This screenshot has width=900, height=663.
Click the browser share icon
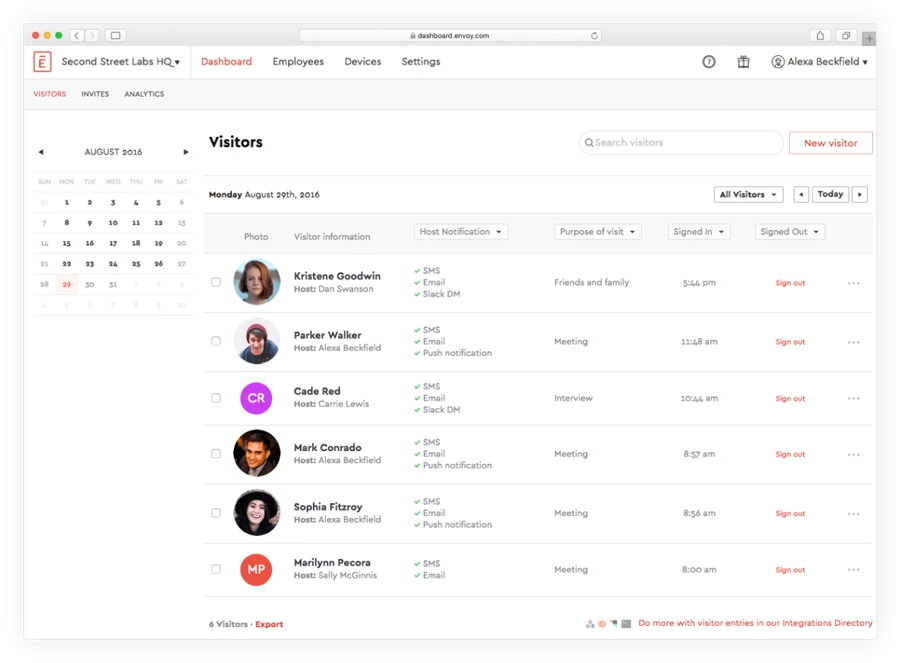[820, 36]
